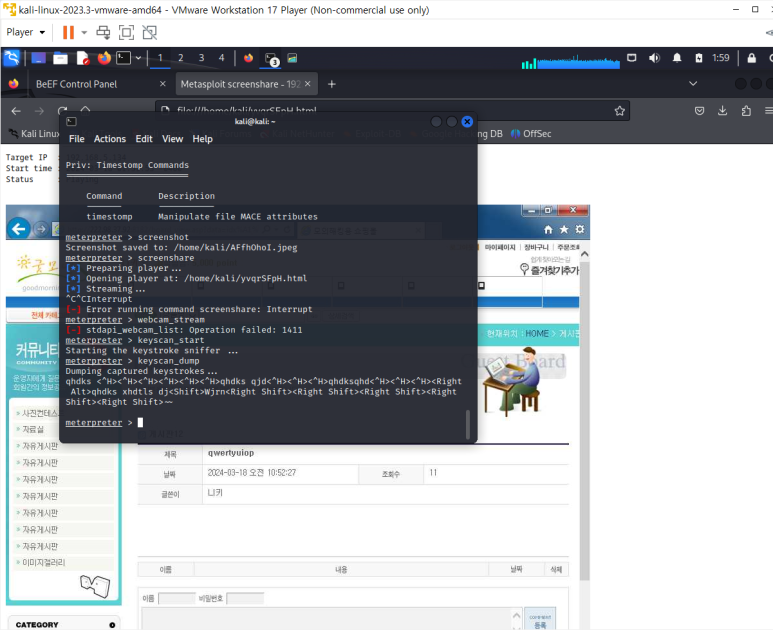Launch the text editor from Kali panel
This screenshot has width=773, height=630.
(83, 58)
